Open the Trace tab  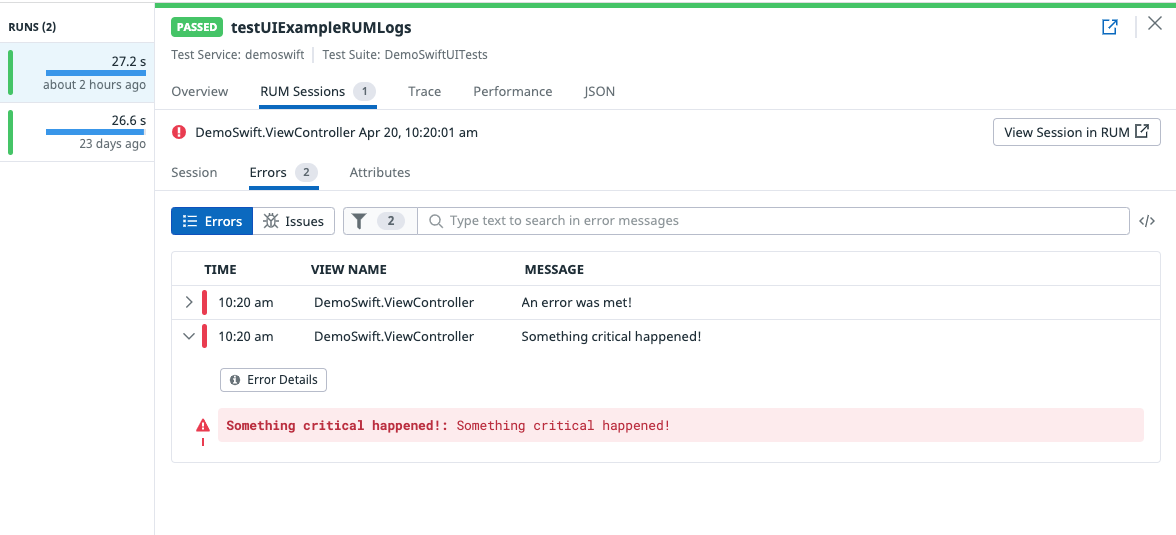click(424, 91)
